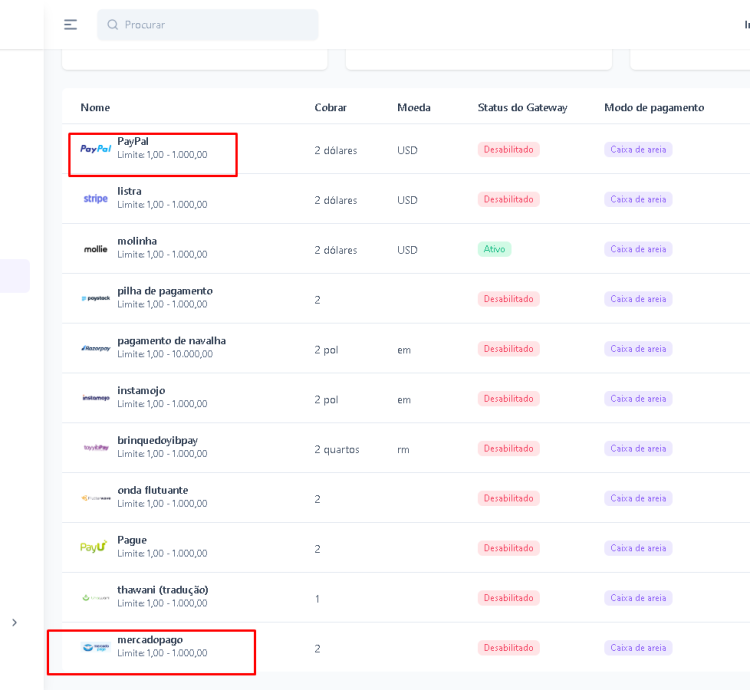Click the search magnifier icon

pyautogui.click(x=113, y=25)
